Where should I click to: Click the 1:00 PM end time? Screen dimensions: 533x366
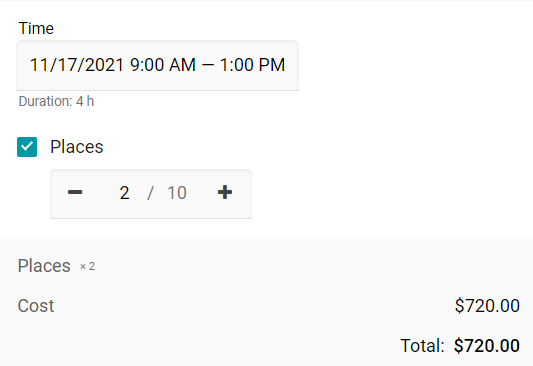(x=252, y=65)
